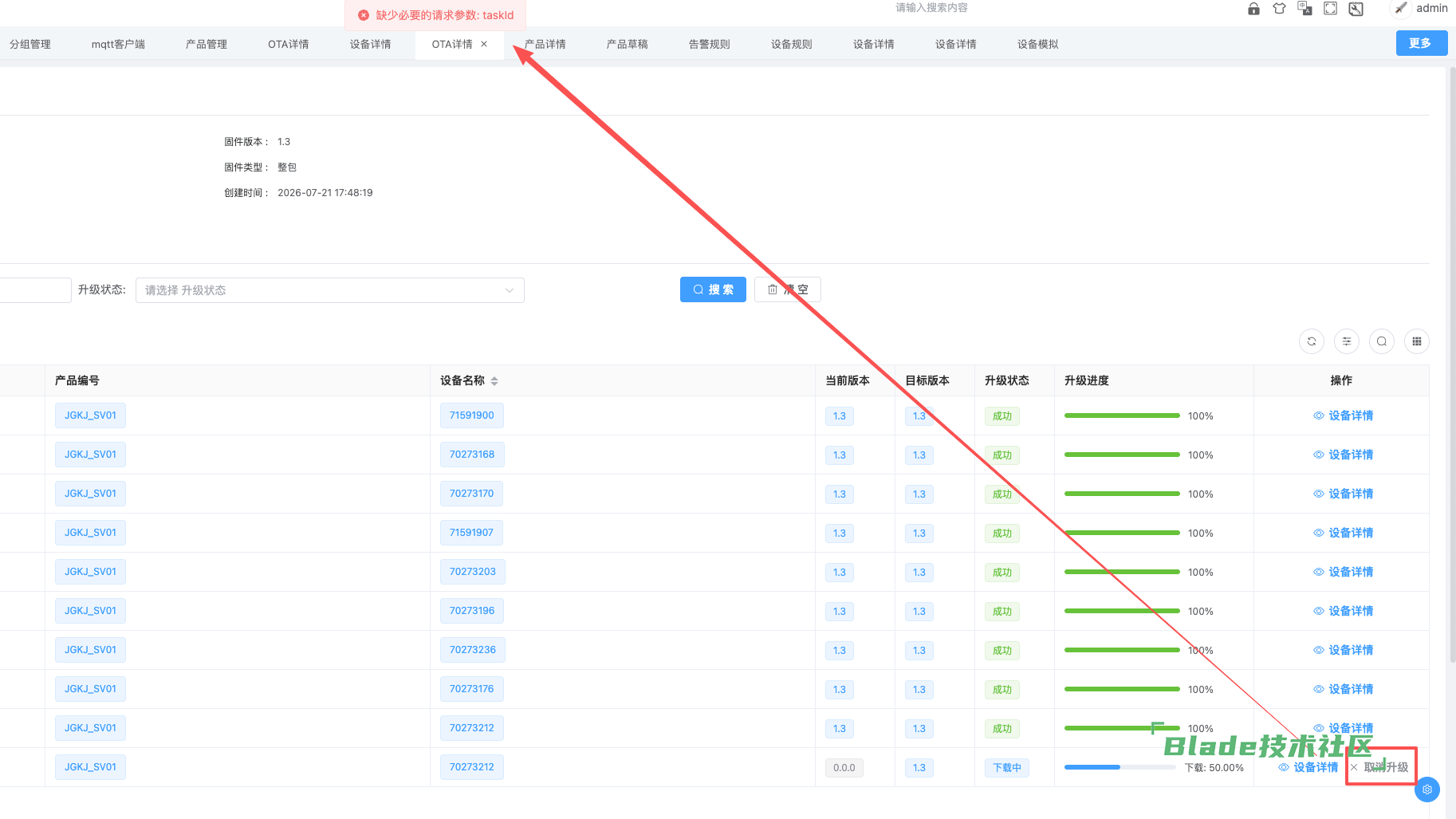View 设备详情 for device 71591900

pyautogui.click(x=1344, y=415)
